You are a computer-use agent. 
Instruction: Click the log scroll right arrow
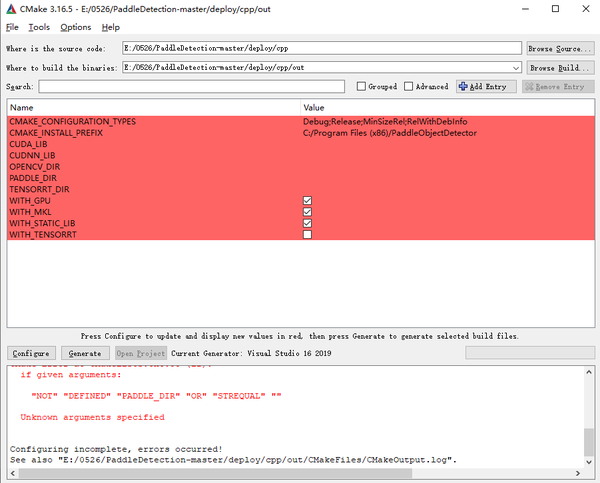[x=578, y=473]
